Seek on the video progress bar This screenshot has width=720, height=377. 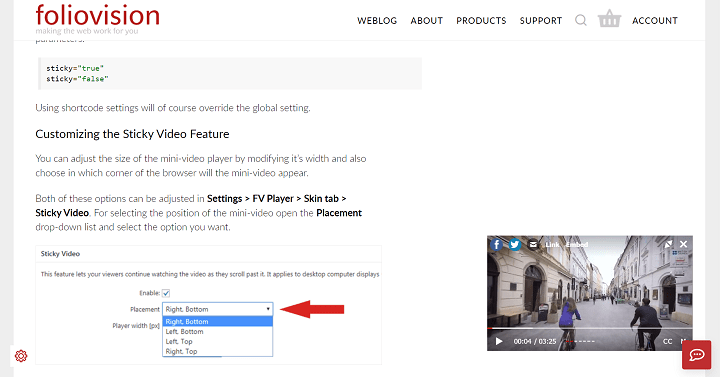click(590, 328)
